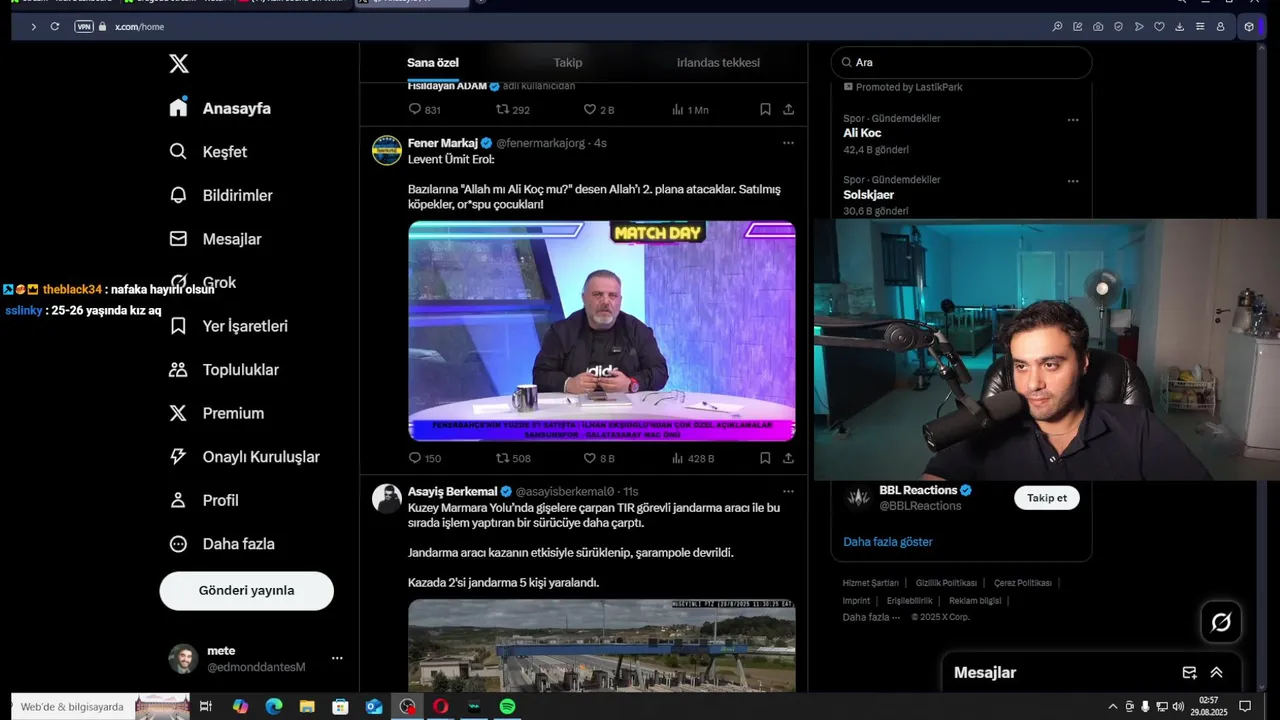The image size is (1280, 720).
Task: Reload the page in the browser toolbar
Action: 54,26
